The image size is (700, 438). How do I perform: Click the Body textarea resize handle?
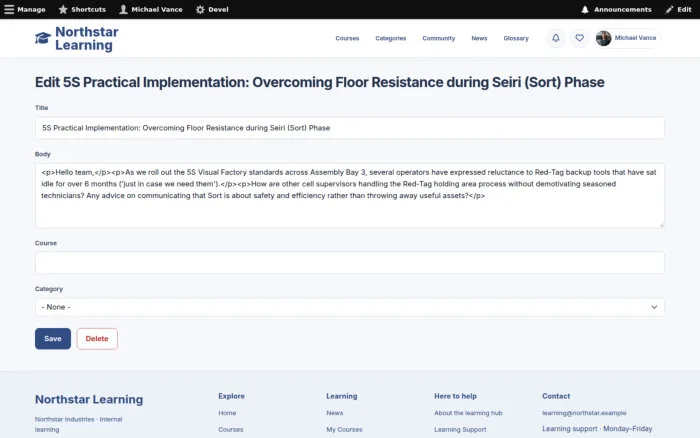click(x=661, y=225)
